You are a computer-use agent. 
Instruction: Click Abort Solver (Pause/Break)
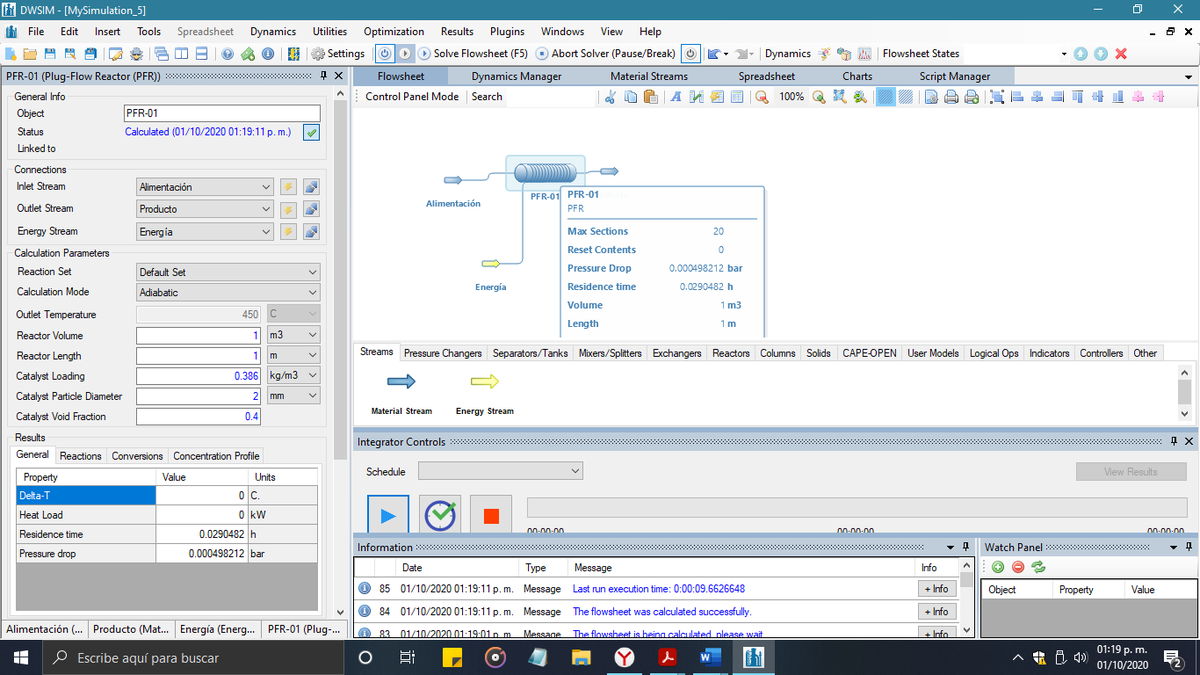(606, 53)
